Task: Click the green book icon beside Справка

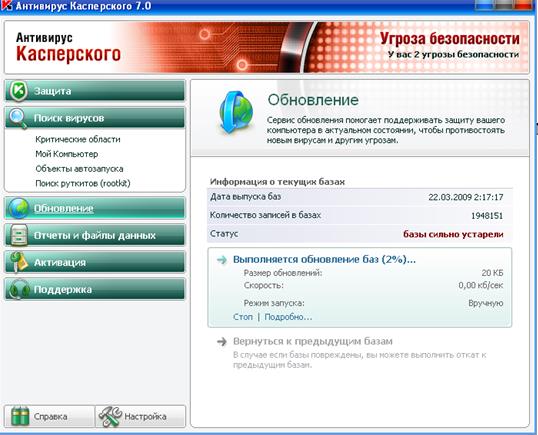Action: coord(20,416)
